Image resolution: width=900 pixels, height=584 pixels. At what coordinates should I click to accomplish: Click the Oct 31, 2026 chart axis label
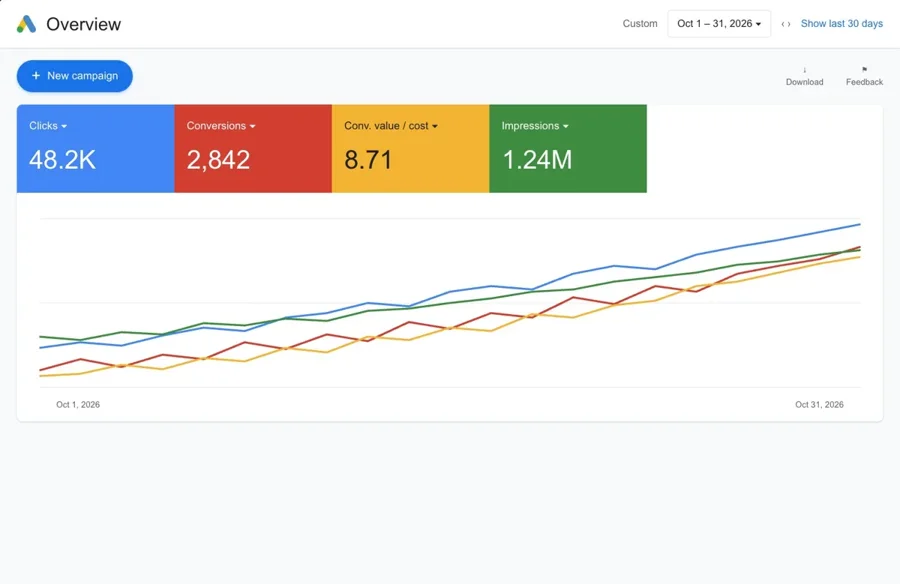point(819,404)
